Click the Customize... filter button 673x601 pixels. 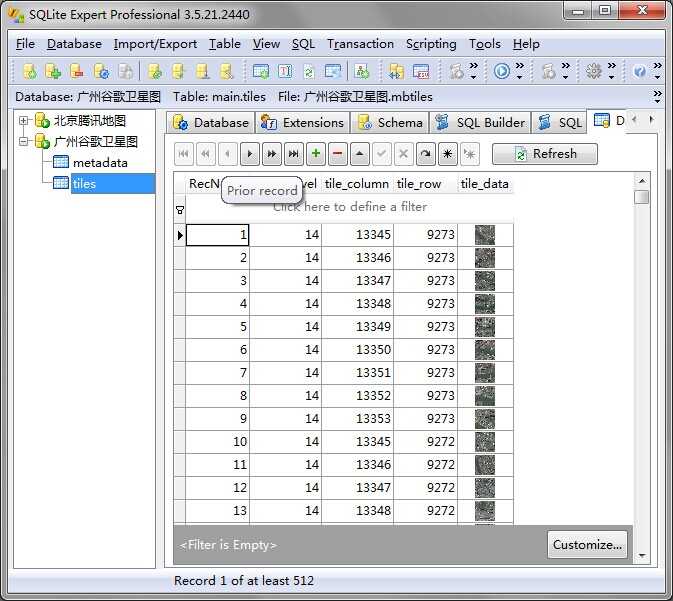click(587, 545)
